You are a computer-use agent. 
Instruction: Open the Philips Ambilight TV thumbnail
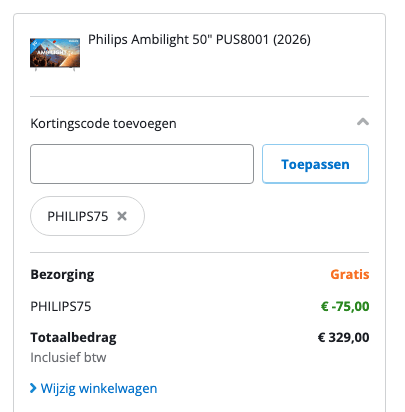click(55, 55)
